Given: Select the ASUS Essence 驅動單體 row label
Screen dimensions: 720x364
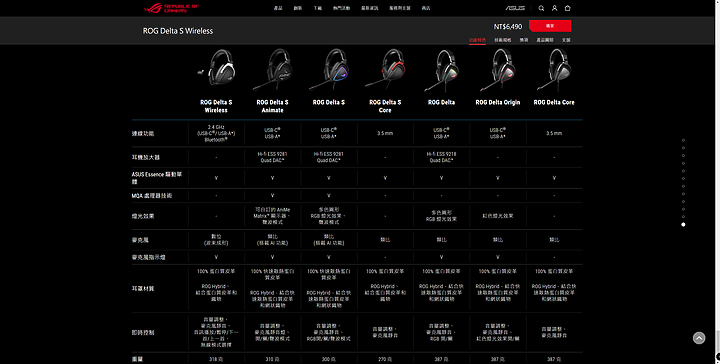Looking at the screenshot, I should 157,178.
